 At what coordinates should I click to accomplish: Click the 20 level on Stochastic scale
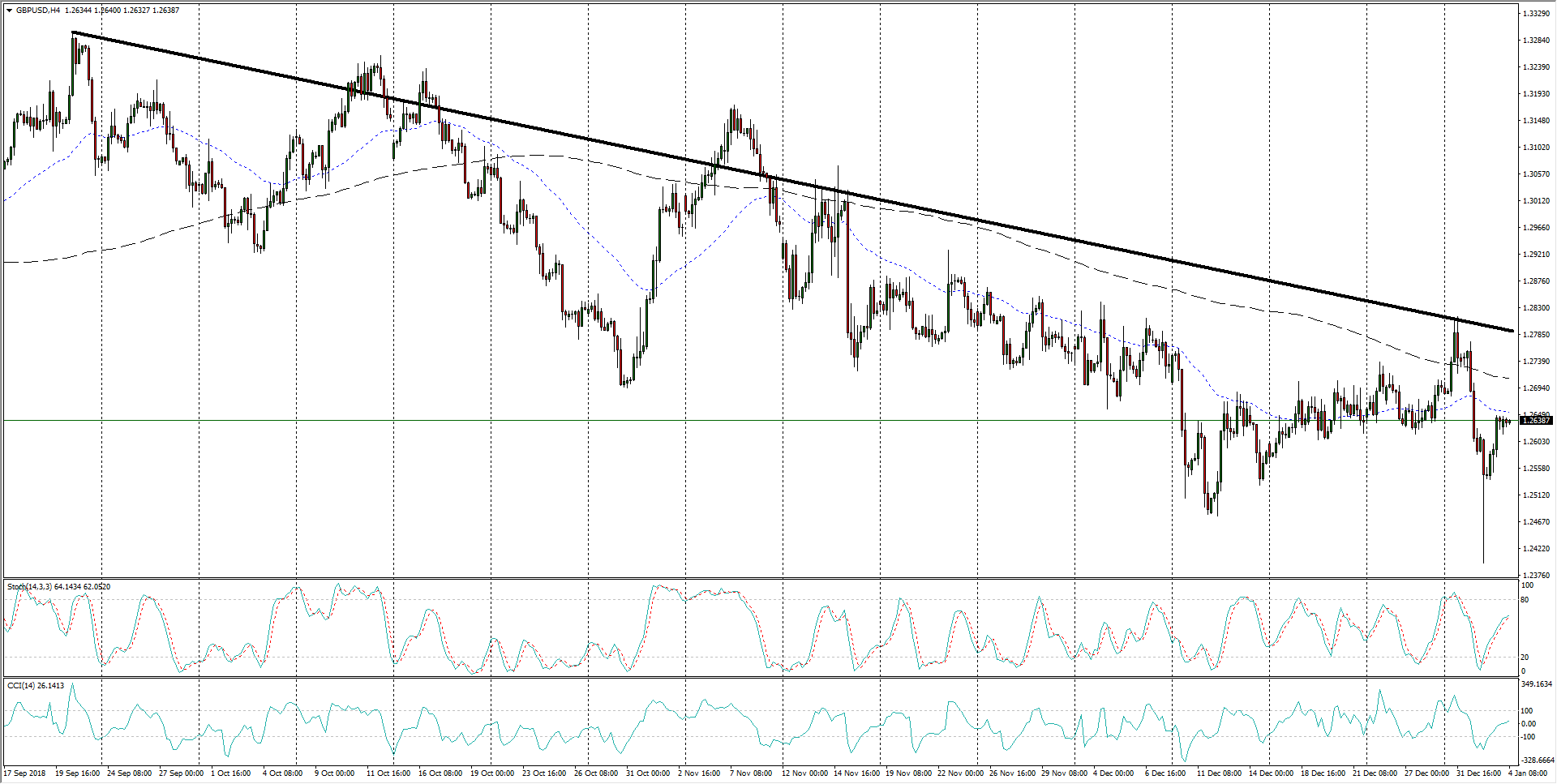pyautogui.click(x=1525, y=658)
